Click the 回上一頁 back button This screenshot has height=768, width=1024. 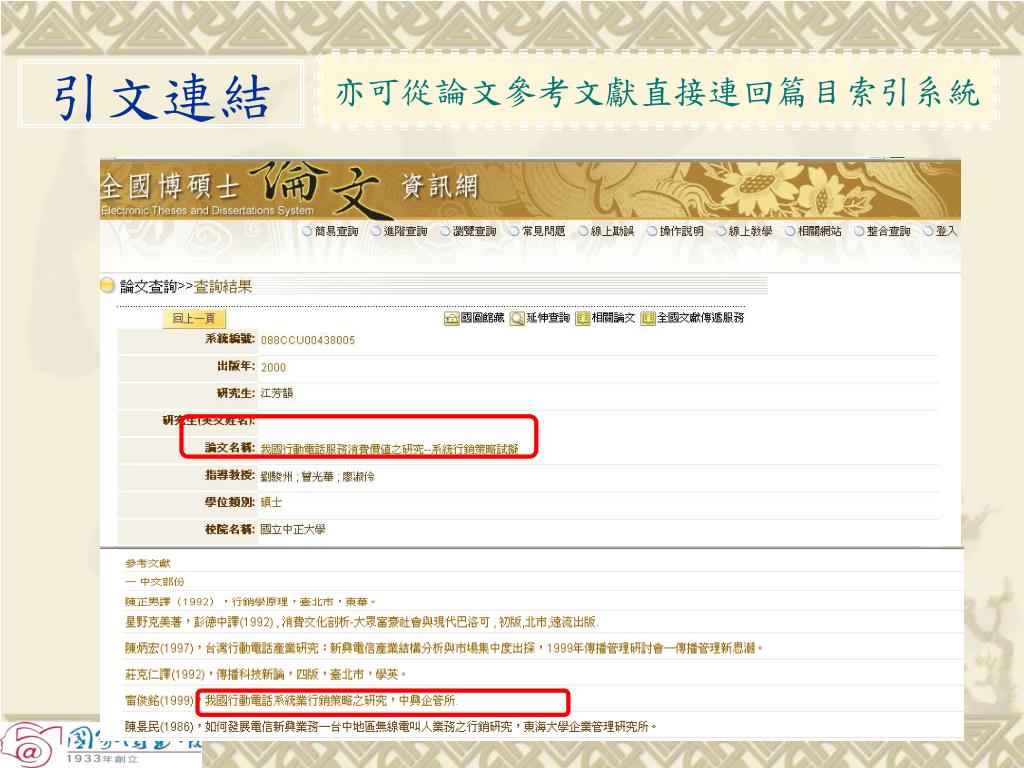coord(194,319)
